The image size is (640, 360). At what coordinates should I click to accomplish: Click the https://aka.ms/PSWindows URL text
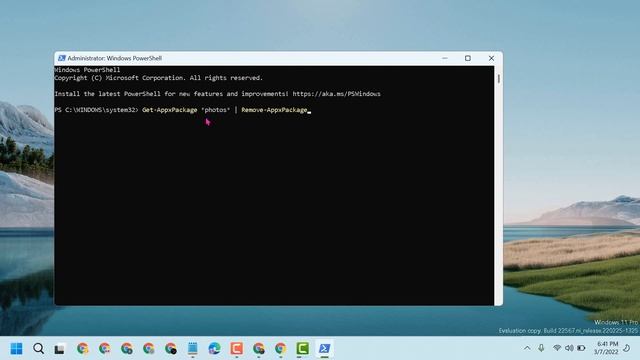pos(336,94)
